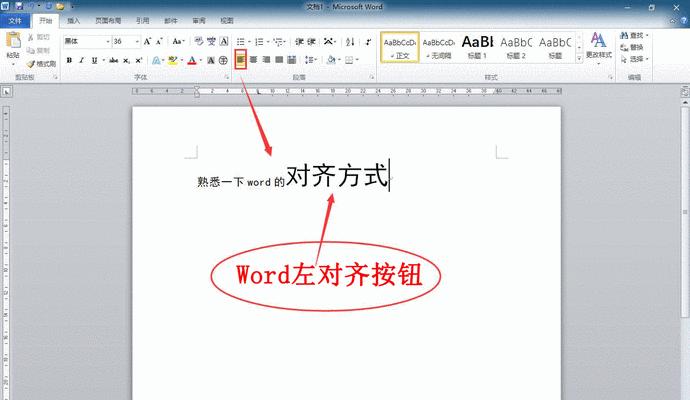690x400 pixels.
Task: Toggle Subscript formatting
Action: (x=126, y=60)
